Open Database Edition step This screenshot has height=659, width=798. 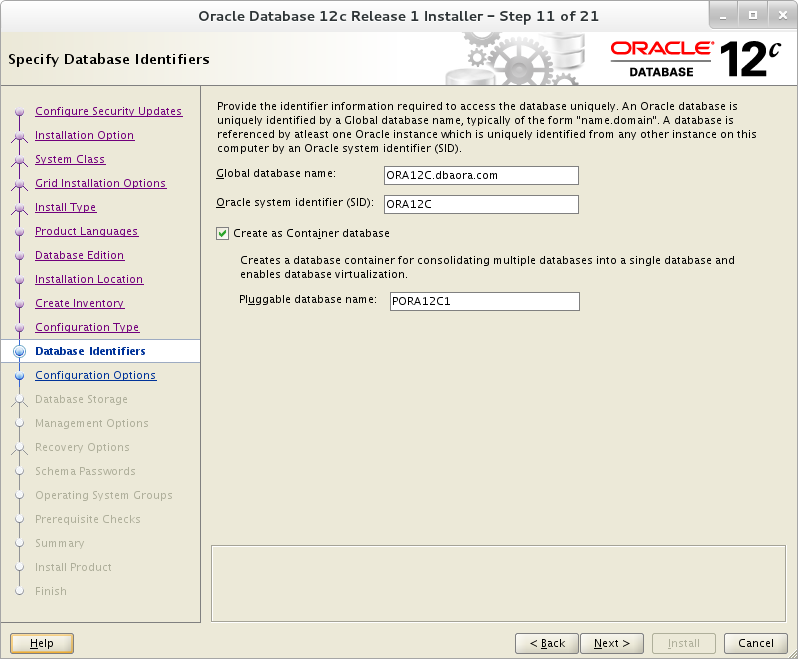tap(79, 255)
